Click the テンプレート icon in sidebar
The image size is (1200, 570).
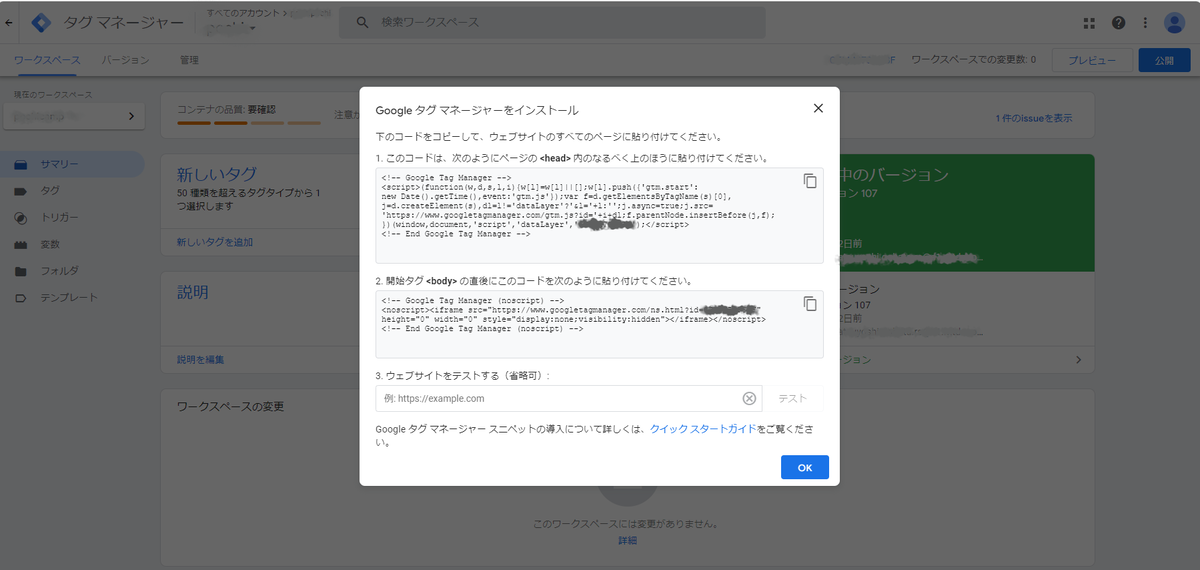tap(20, 298)
